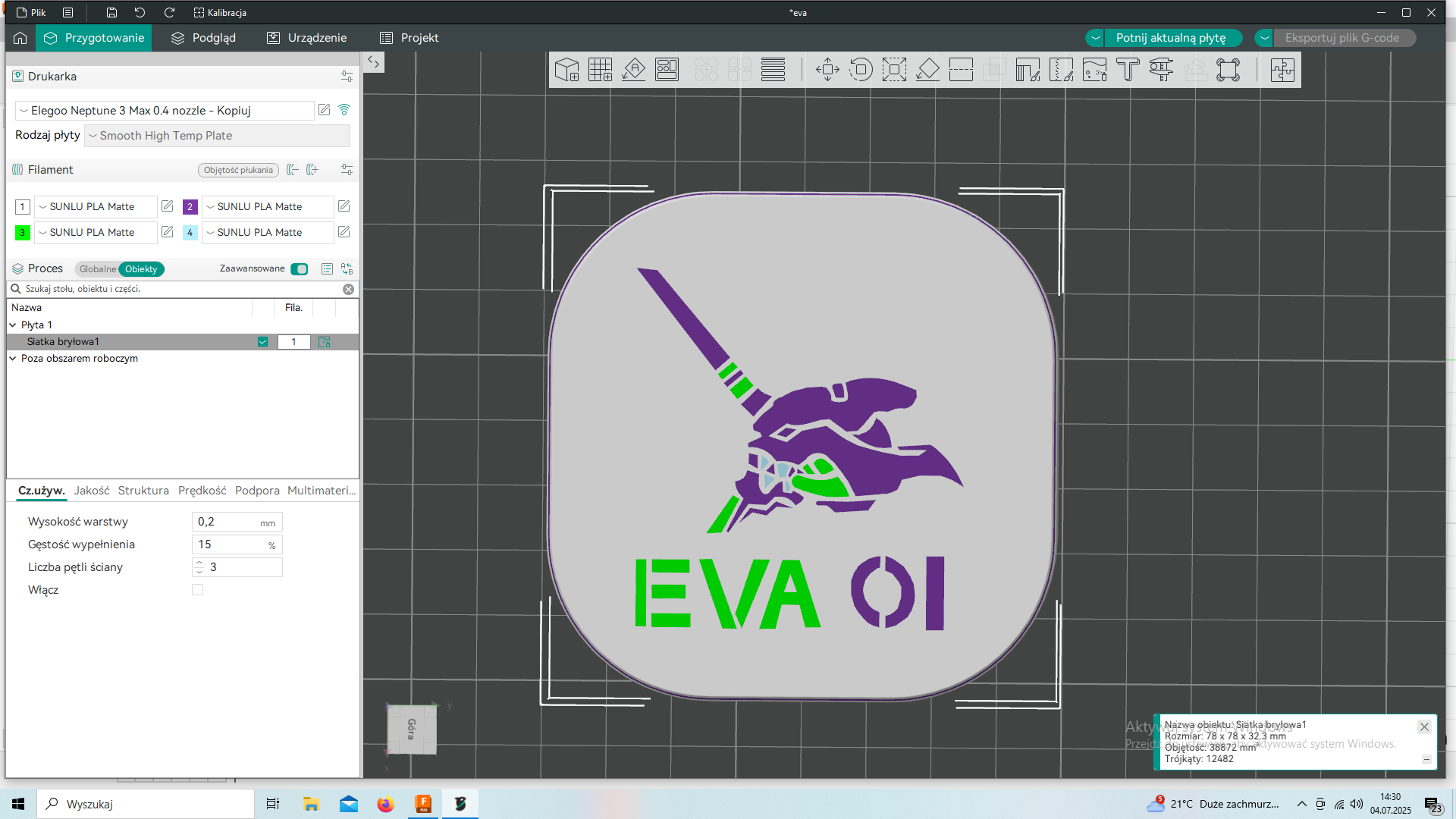The height and width of the screenshot is (819, 1456).
Task: Click the Home icon
Action: (20, 38)
